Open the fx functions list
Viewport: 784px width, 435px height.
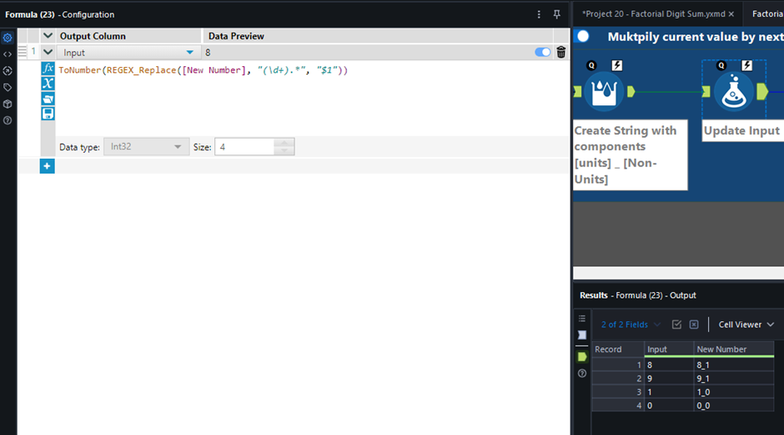tap(48, 68)
